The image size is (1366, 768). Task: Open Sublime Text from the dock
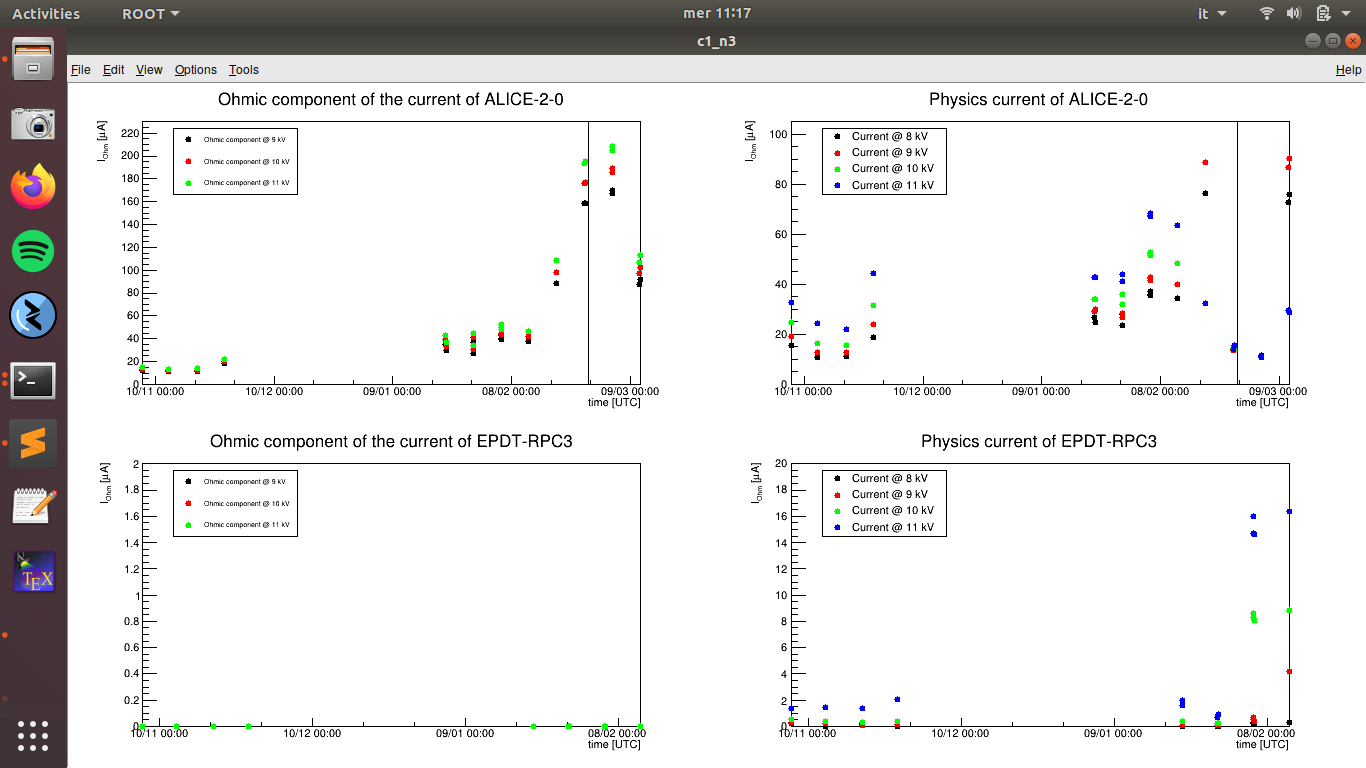click(x=33, y=443)
